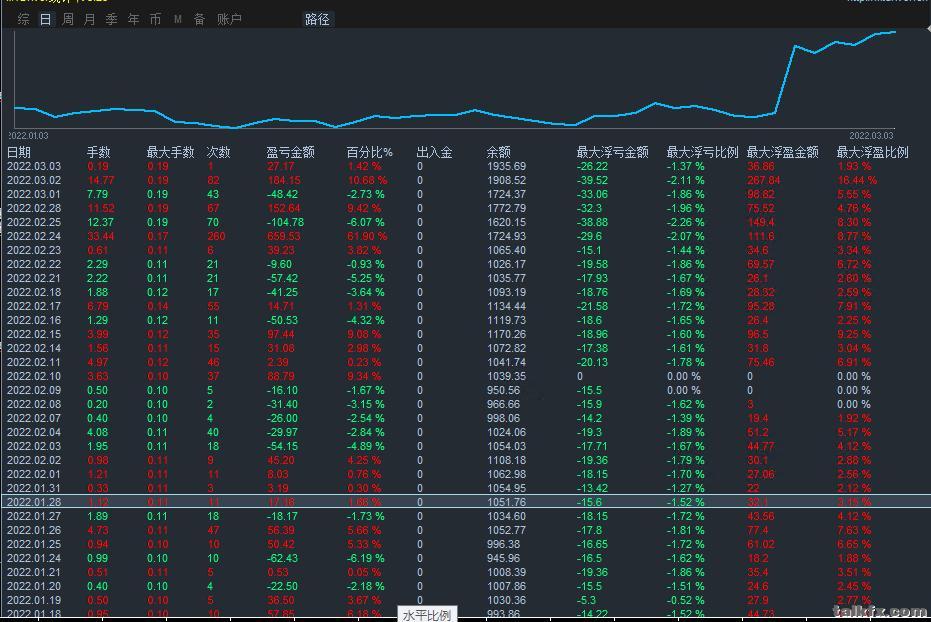
Task: Sort by the 盈亏金额 column header
Action: click(x=290, y=152)
